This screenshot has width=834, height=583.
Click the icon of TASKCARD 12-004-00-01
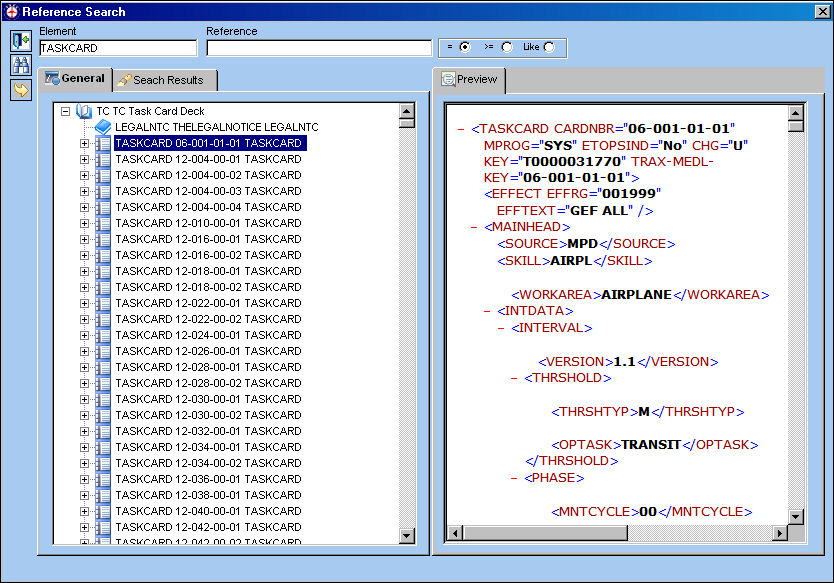pyautogui.click(x=103, y=159)
